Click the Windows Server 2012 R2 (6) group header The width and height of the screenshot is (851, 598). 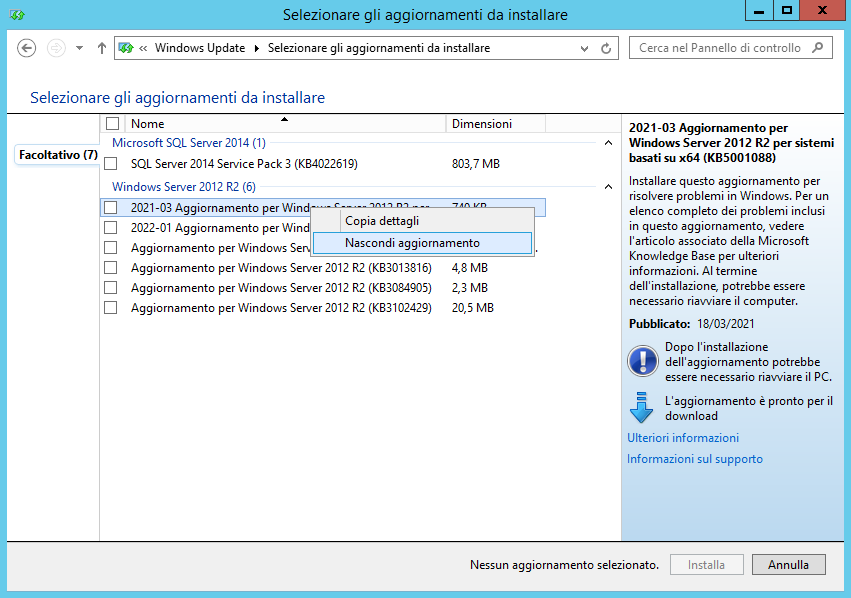point(184,187)
